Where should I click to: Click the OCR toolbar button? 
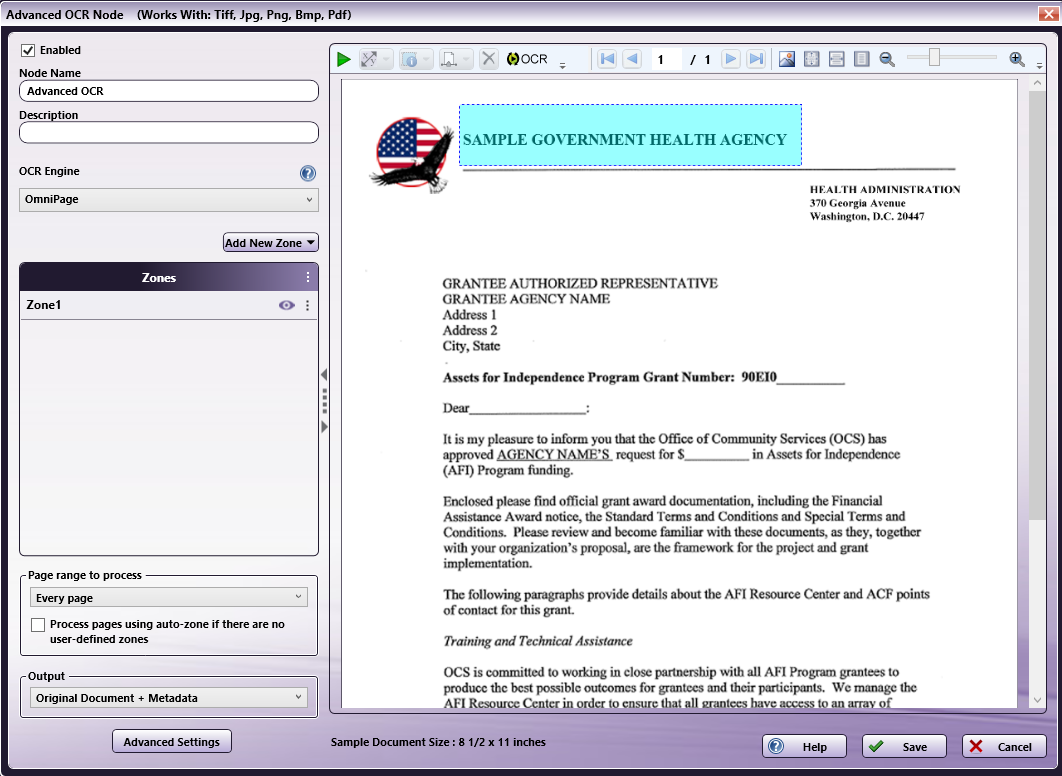[x=527, y=59]
